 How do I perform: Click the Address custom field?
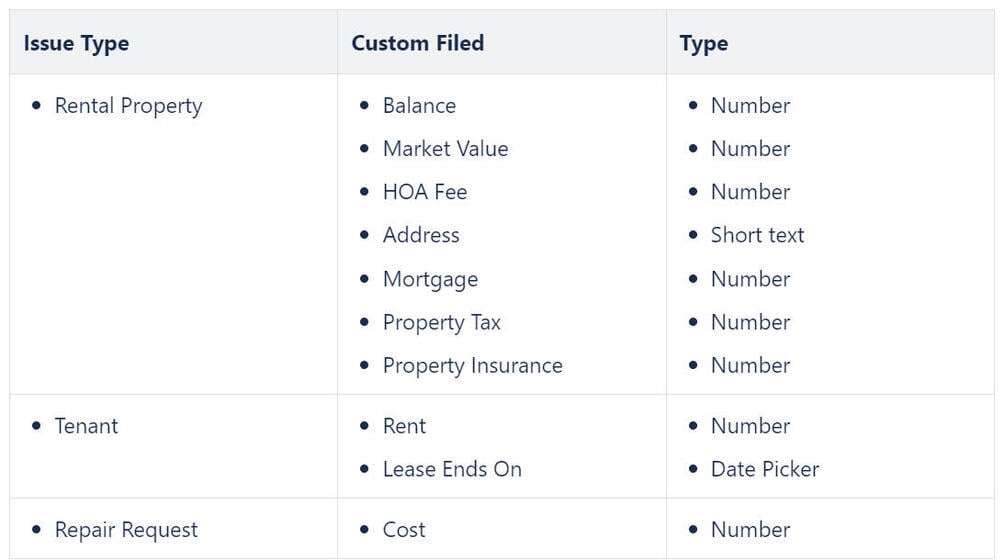[421, 235]
